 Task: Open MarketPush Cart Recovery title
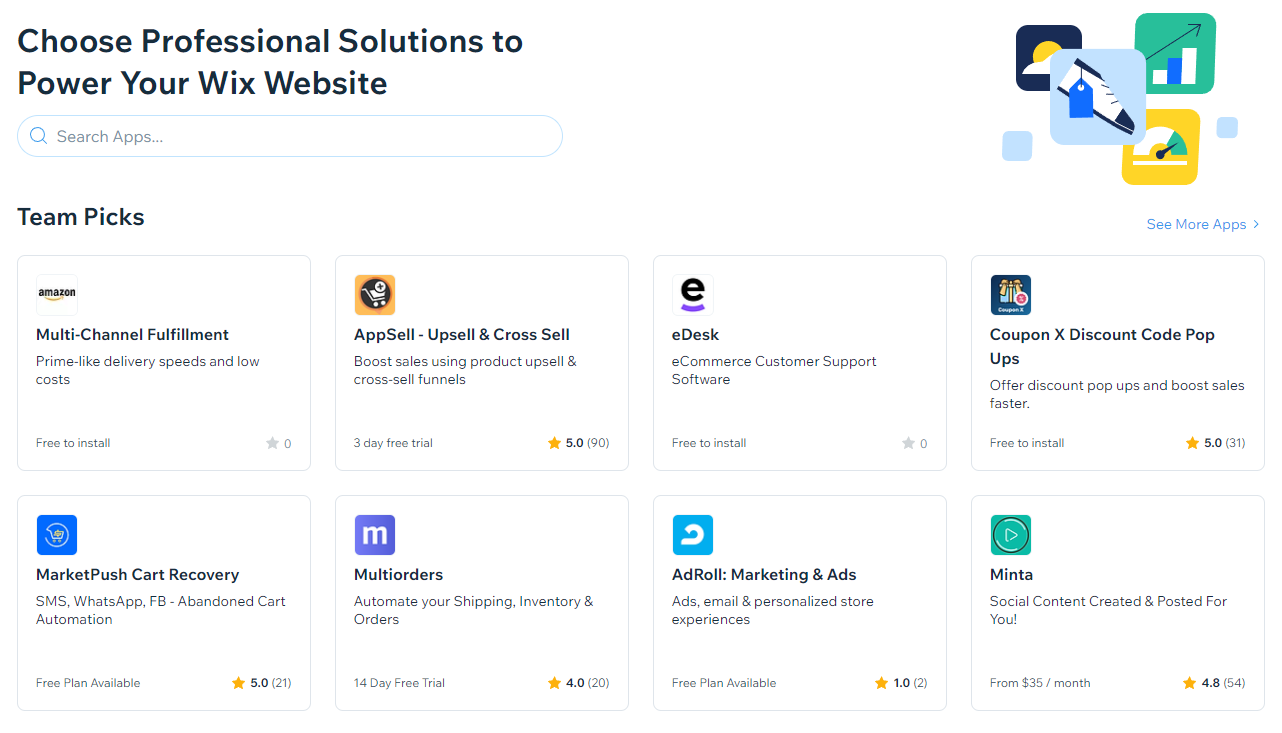click(x=137, y=575)
